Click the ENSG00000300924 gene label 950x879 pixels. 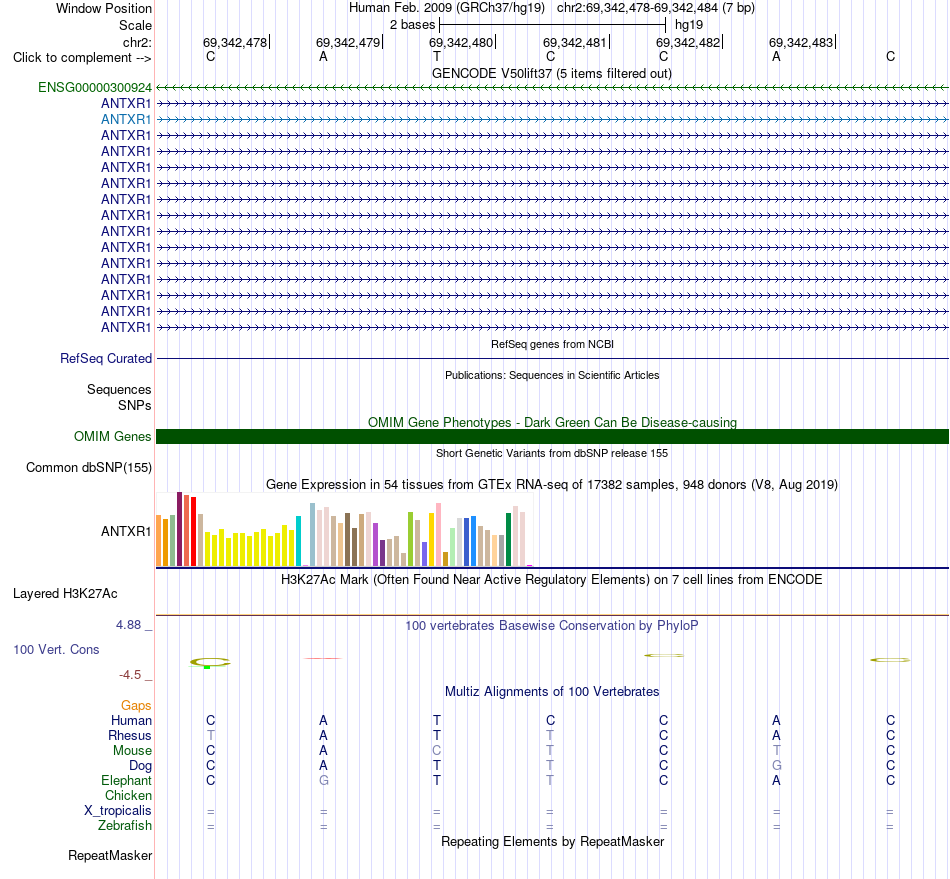click(x=95, y=87)
